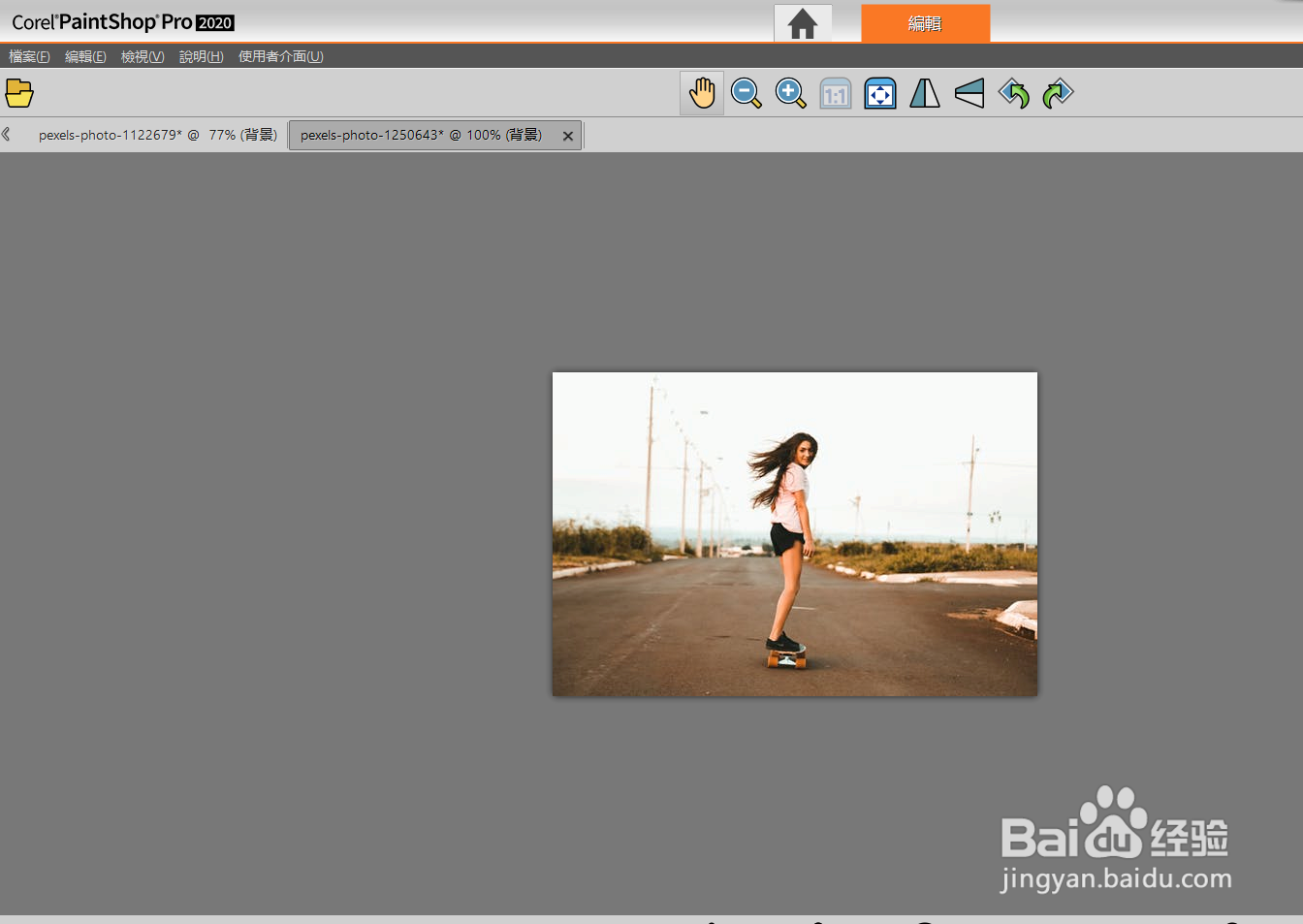Image resolution: width=1303 pixels, height=924 pixels.
Task: Open the 說明(H) menu
Action: 202,56
